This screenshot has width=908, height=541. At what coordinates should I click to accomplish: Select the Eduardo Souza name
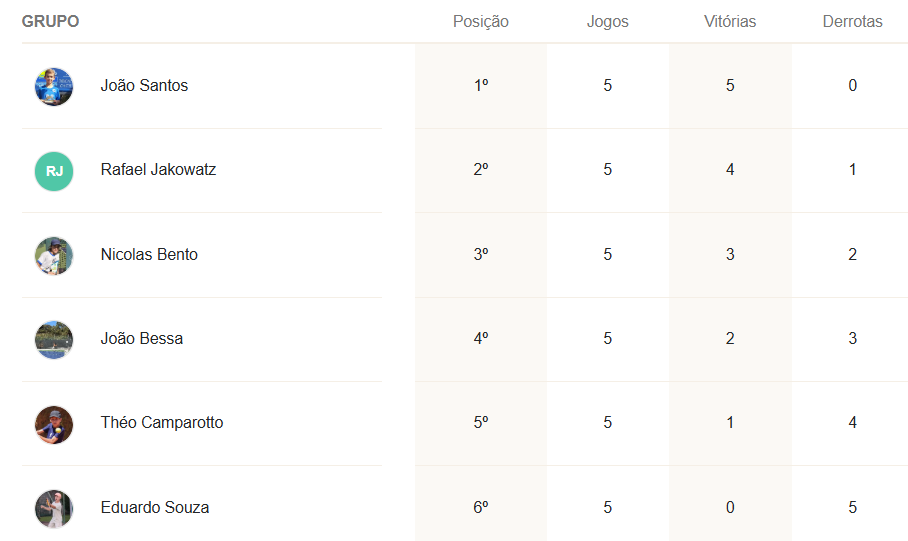(x=155, y=508)
